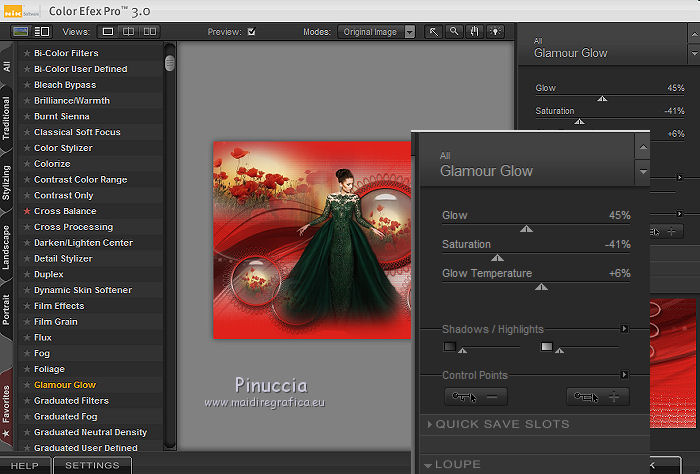Click the remove control point button
Image resolution: width=700 pixels, height=474 pixels.
[476, 397]
